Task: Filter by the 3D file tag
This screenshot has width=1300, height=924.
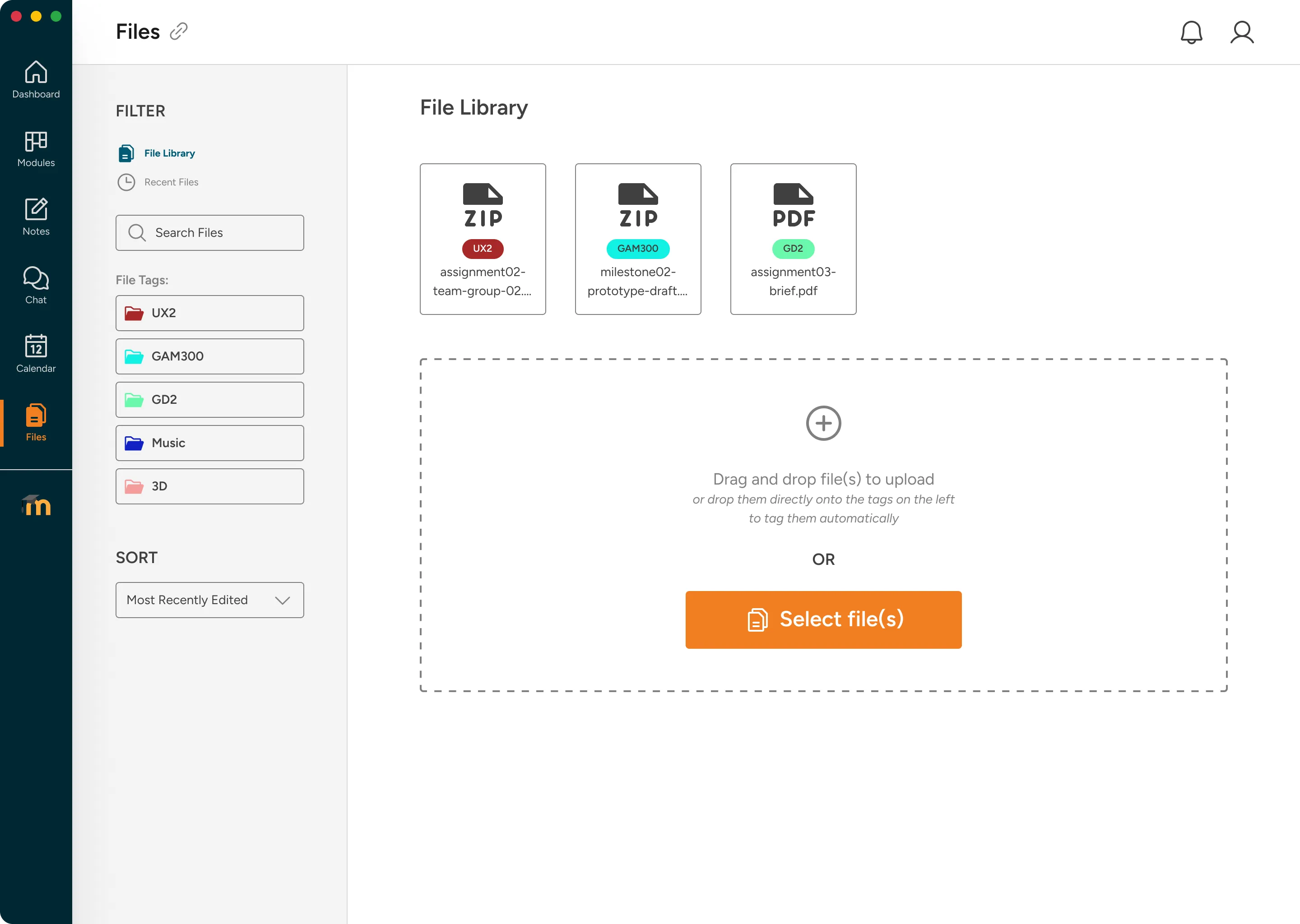Action: click(x=209, y=486)
